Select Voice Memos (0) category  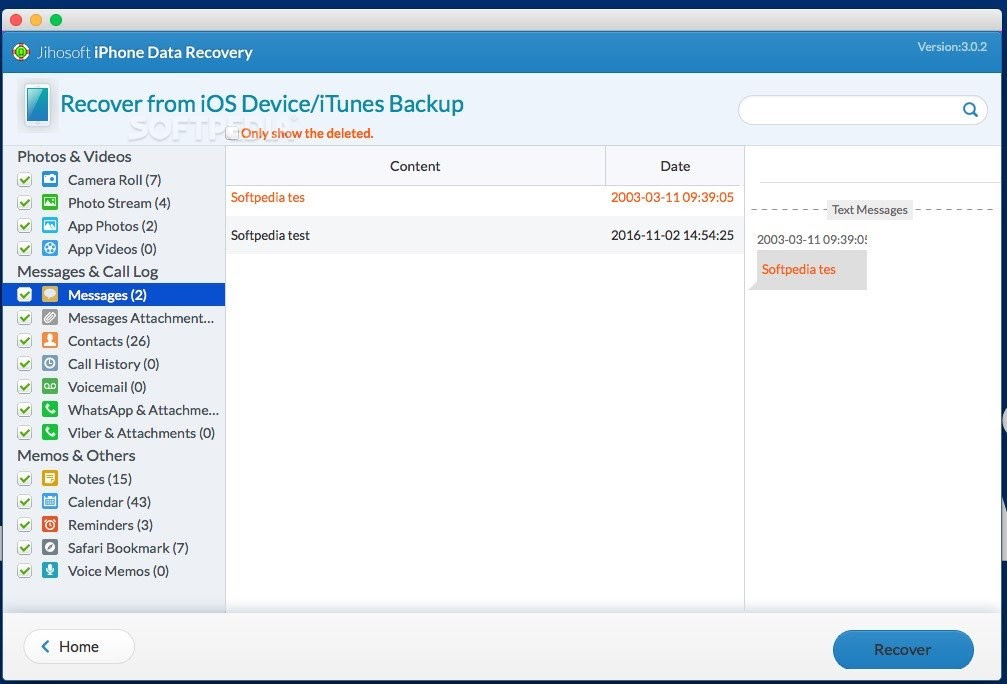coord(118,571)
